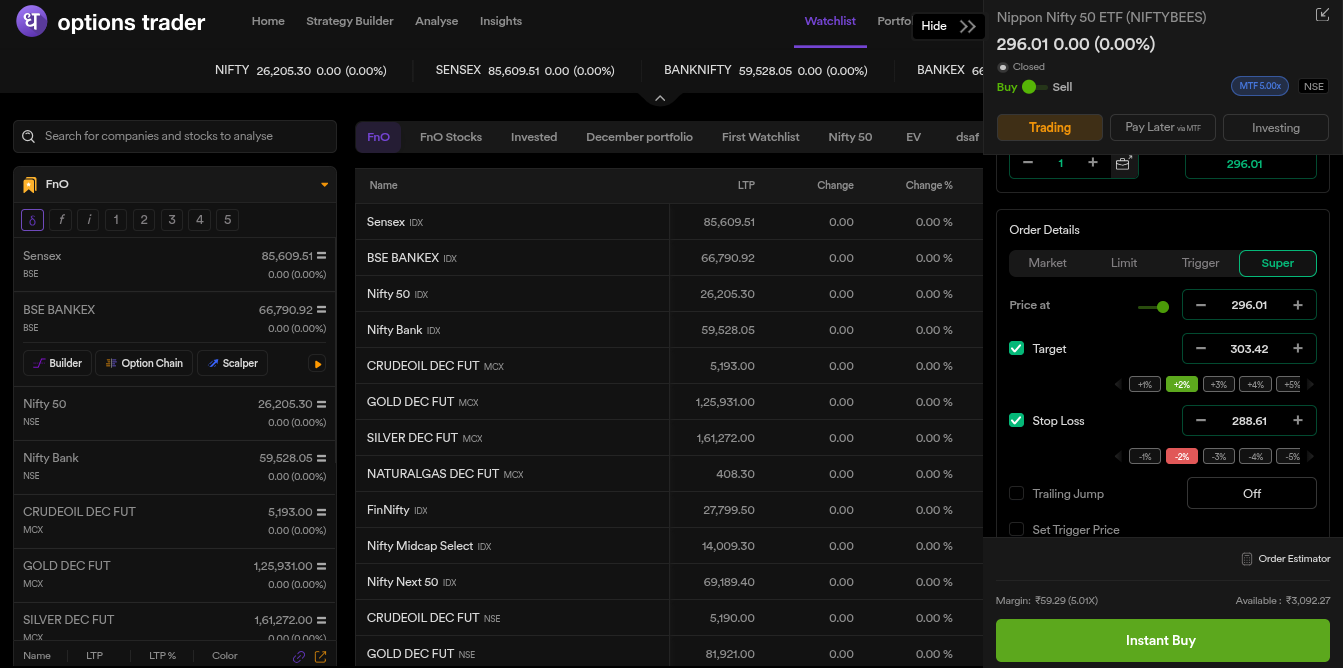Open the Insights menu

[x=501, y=21]
